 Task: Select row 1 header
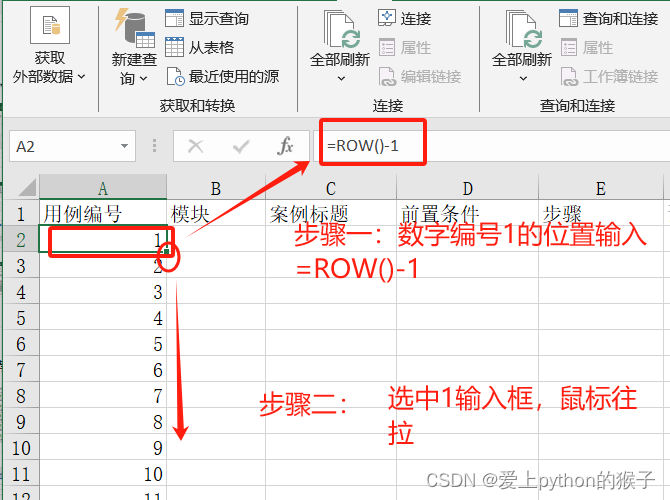pyautogui.click(x=21, y=213)
